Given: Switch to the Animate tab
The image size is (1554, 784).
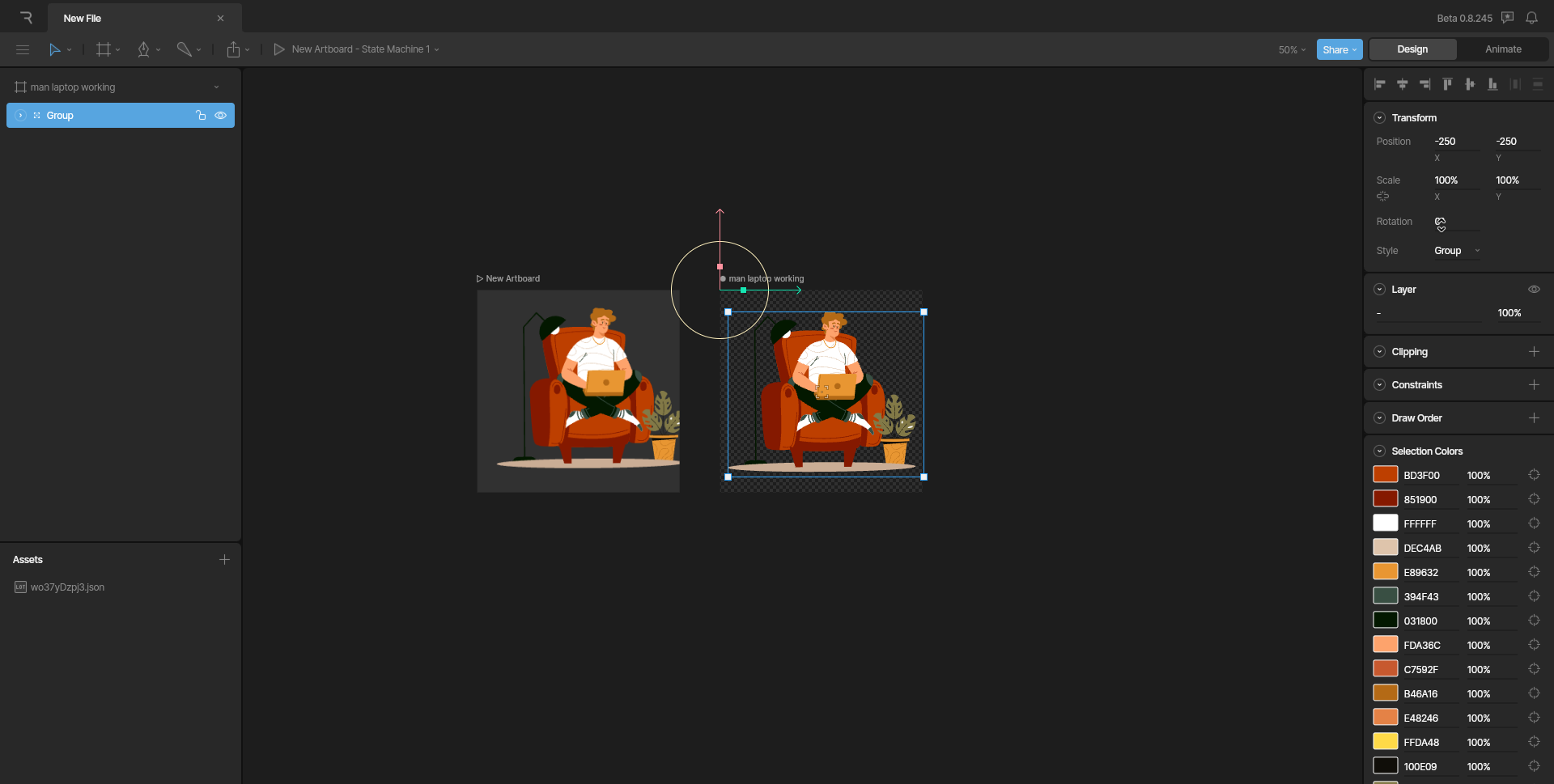Looking at the screenshot, I should click(1502, 49).
